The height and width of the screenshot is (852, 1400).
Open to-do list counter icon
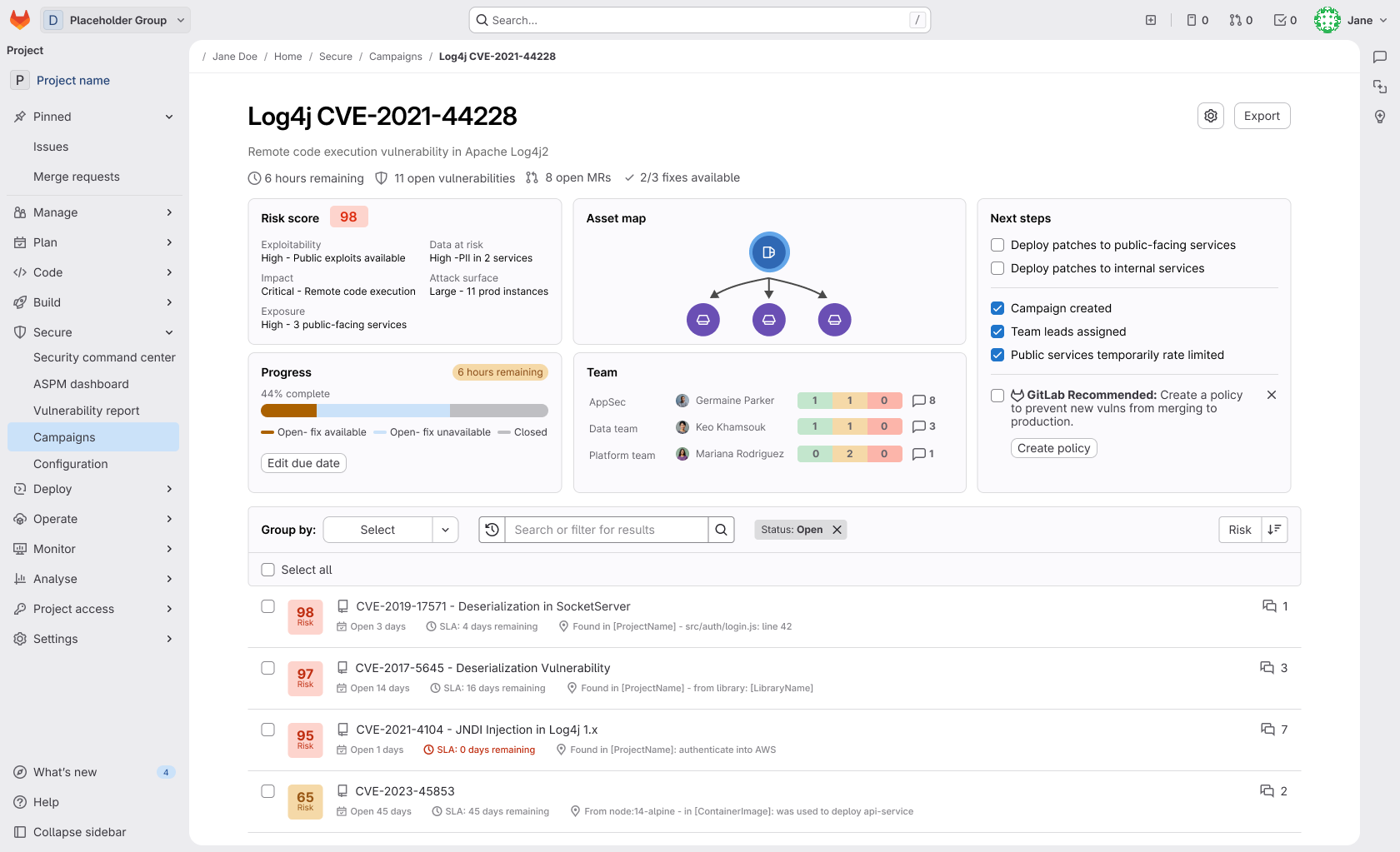[x=1285, y=20]
